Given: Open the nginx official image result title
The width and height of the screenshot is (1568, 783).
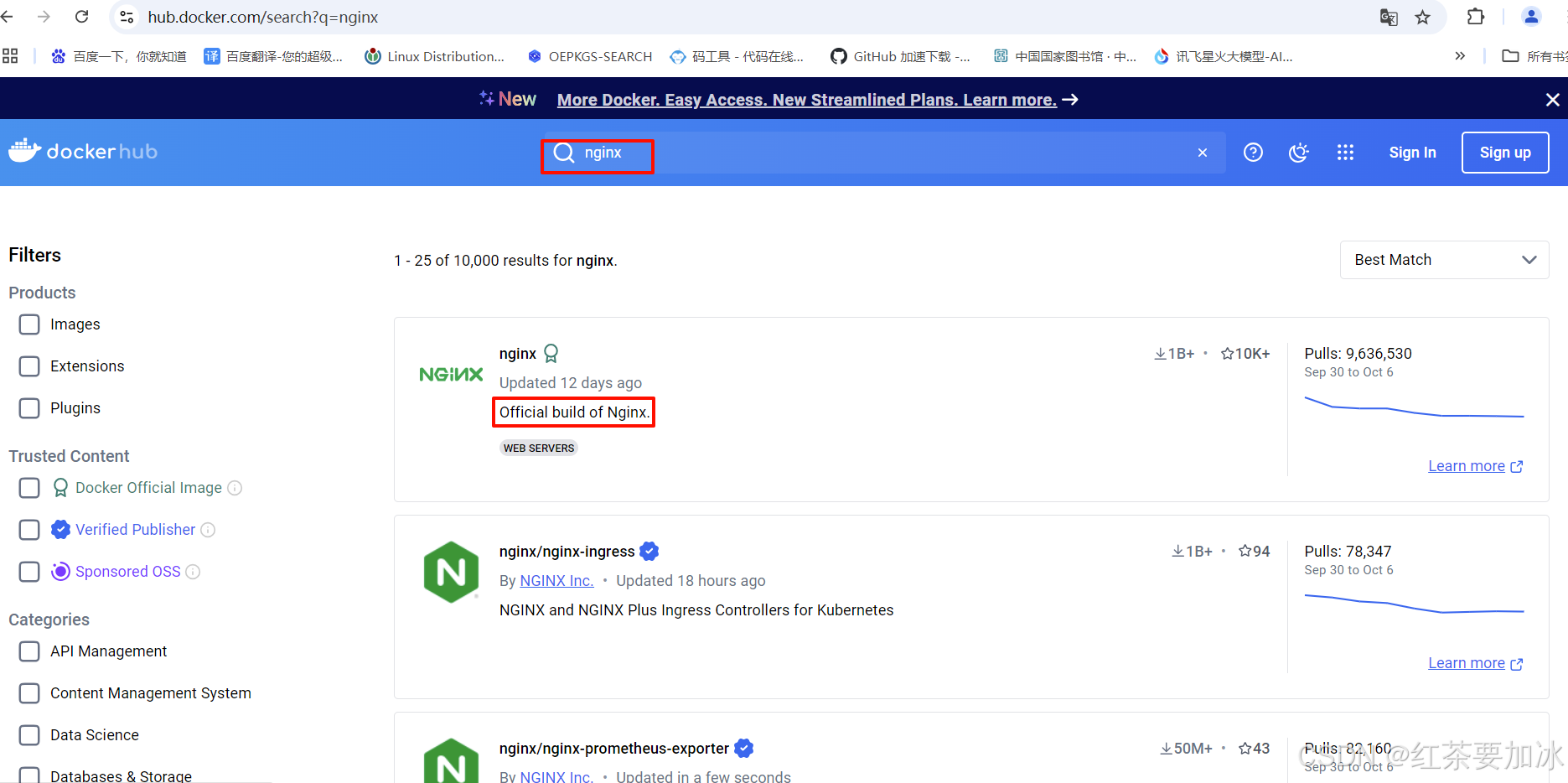Looking at the screenshot, I should pyautogui.click(x=518, y=354).
